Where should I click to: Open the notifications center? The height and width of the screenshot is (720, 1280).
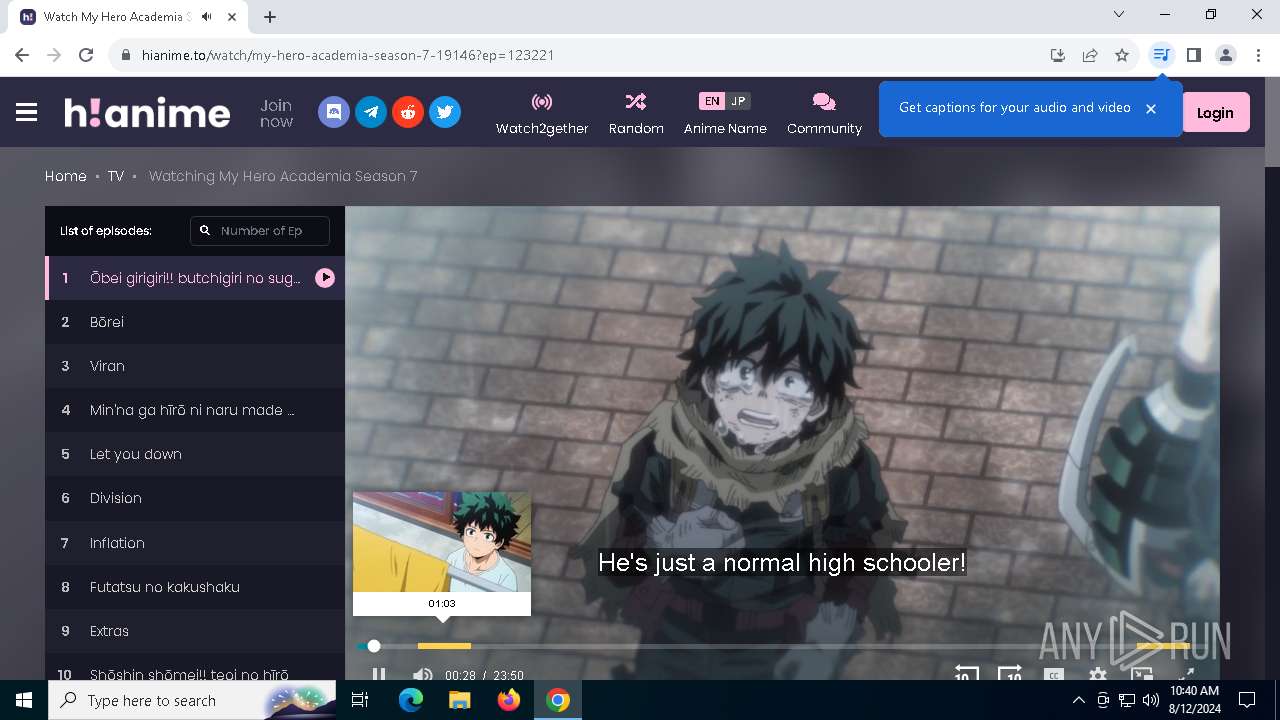click(1247, 700)
